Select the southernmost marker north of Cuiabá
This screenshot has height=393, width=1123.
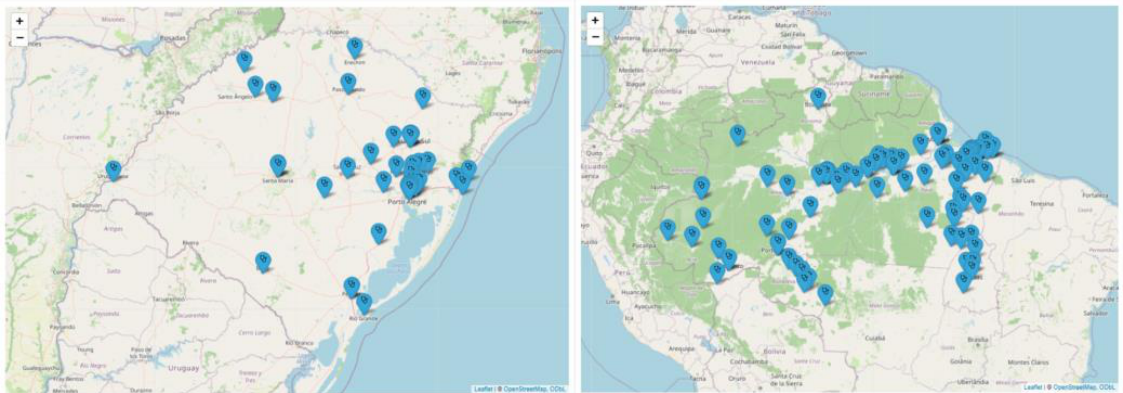[x=826, y=294]
